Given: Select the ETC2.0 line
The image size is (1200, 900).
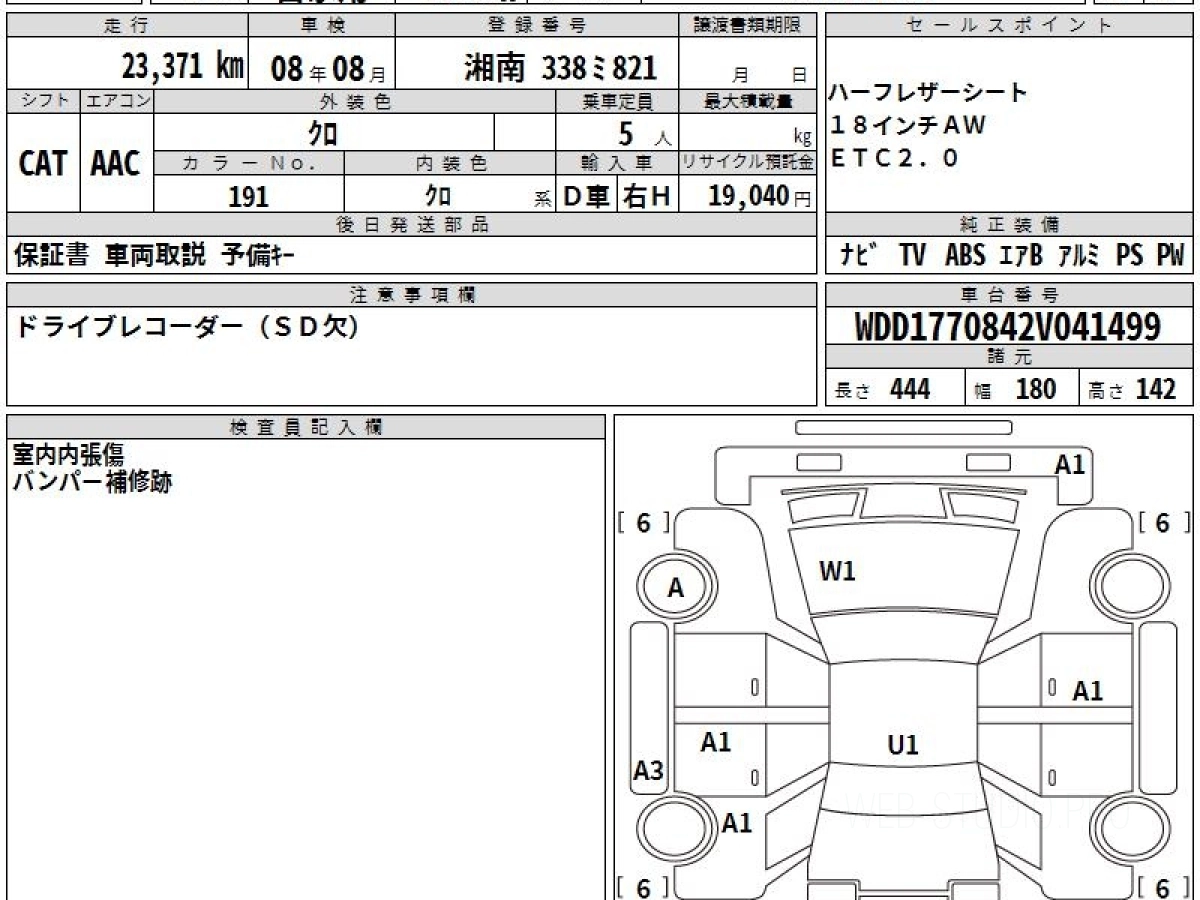Looking at the screenshot, I should click(x=894, y=158).
